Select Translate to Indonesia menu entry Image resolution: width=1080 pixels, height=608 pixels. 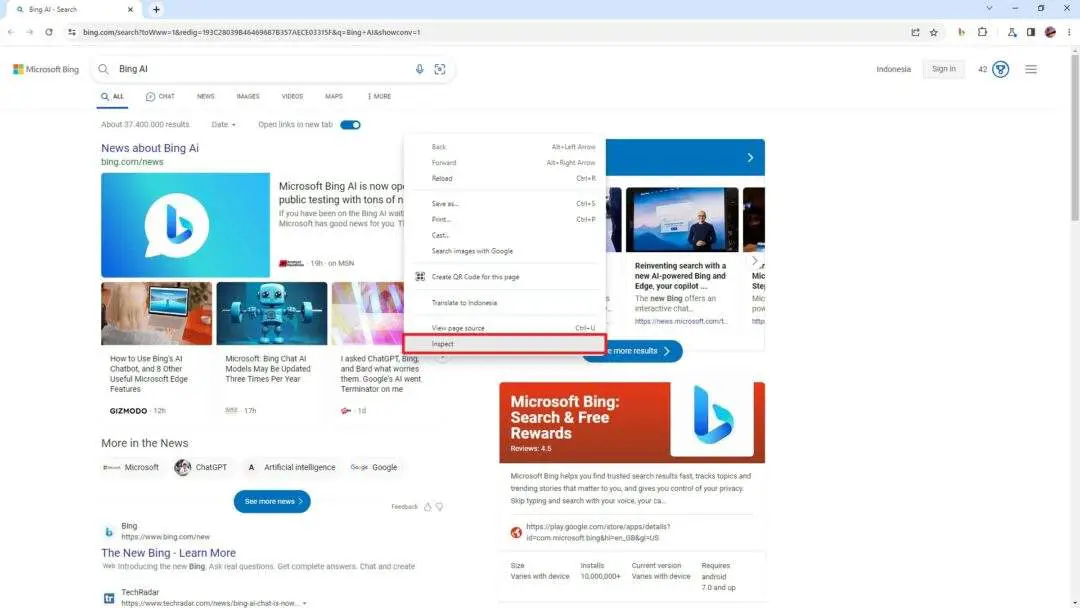point(504,303)
